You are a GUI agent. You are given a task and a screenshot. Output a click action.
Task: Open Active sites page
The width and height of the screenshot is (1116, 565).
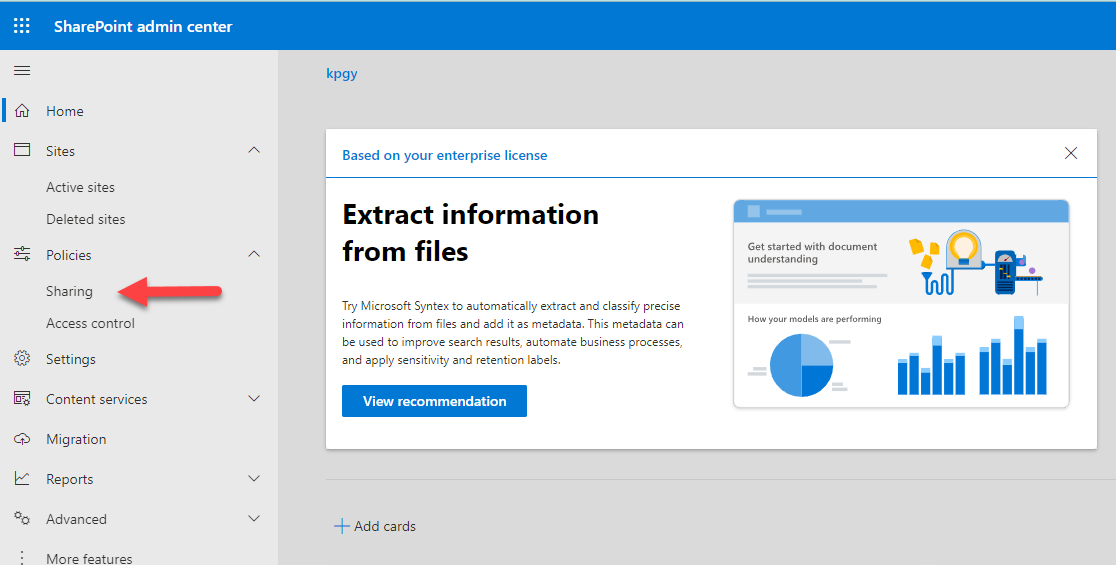click(80, 187)
